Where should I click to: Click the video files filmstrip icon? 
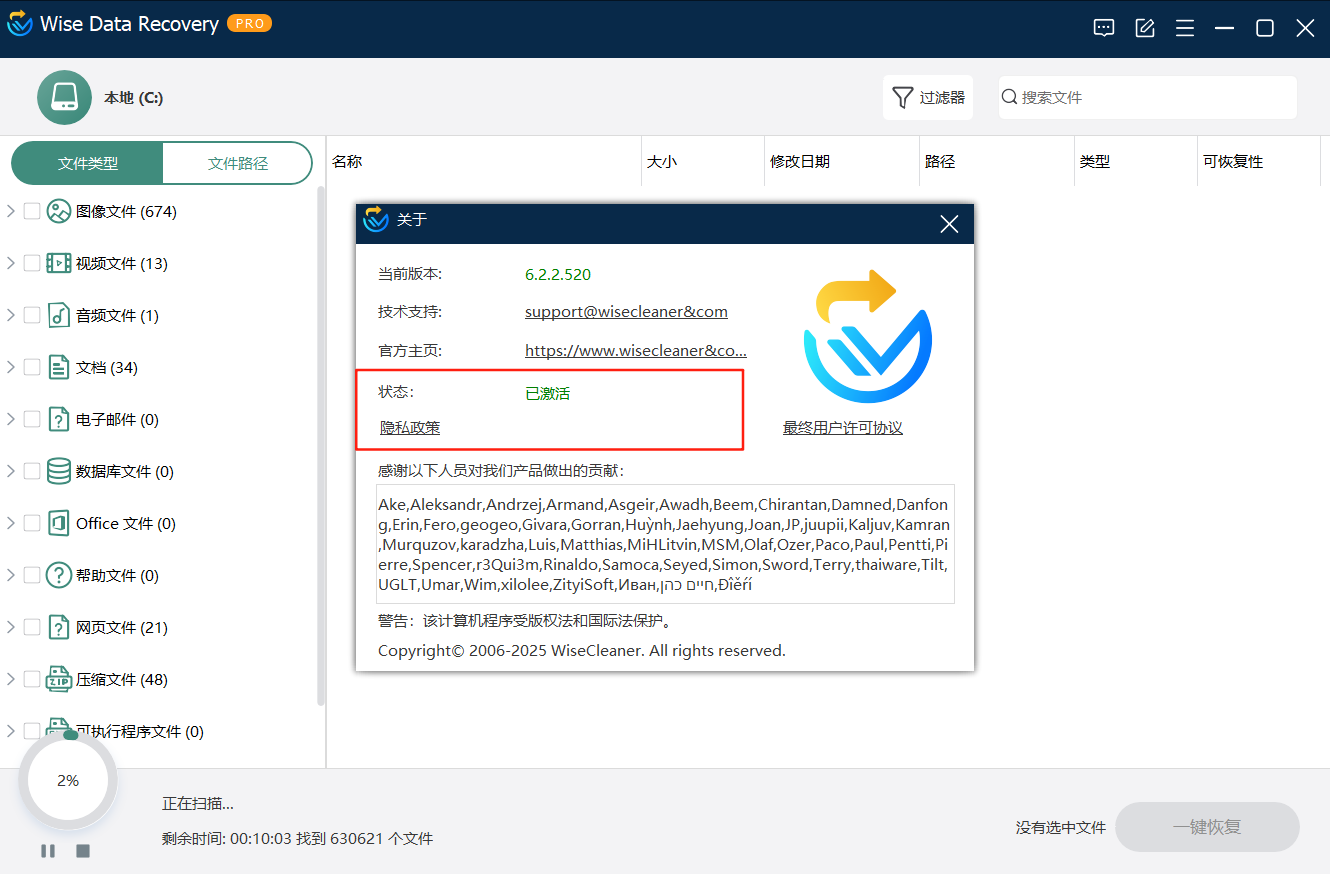[59, 263]
